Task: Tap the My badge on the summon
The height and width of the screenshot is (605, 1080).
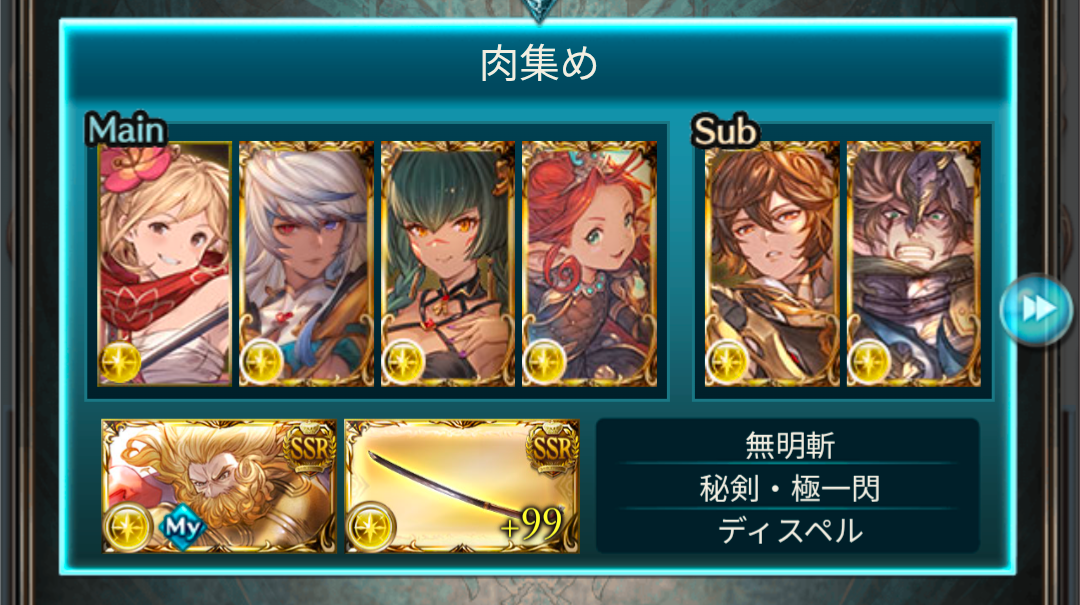Action: pos(182,528)
